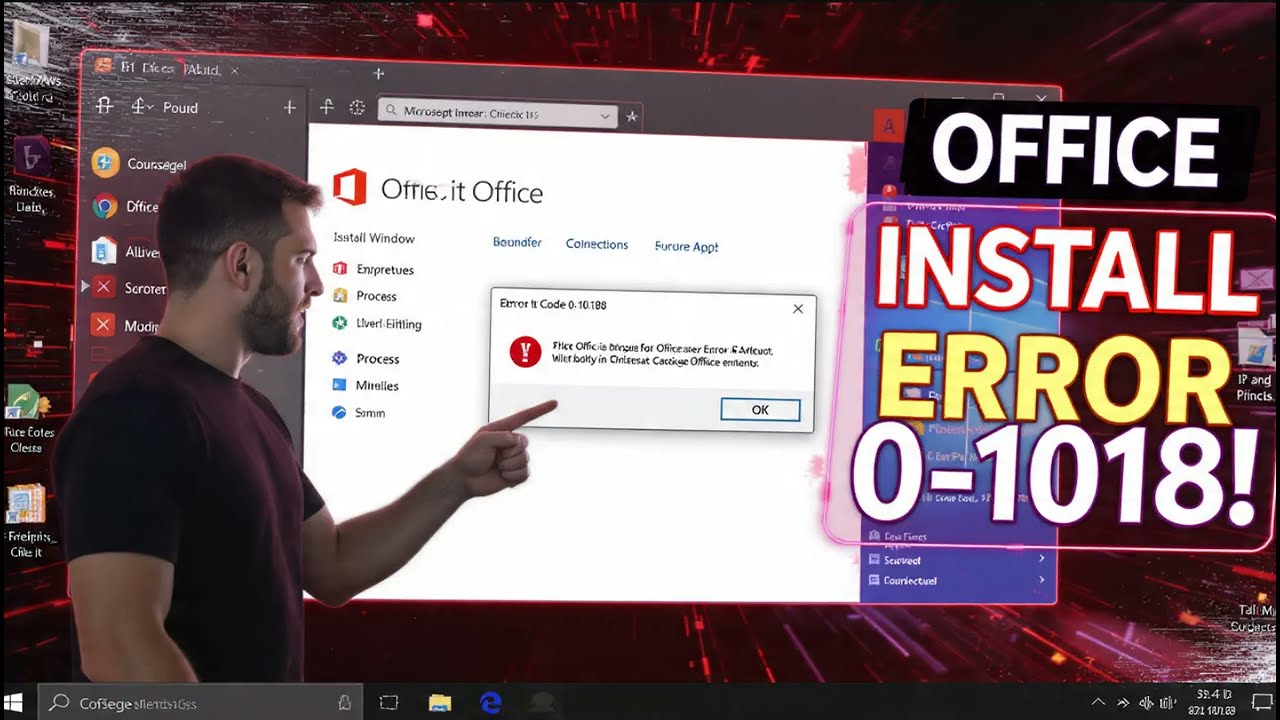This screenshot has width=1280, height=720.
Task: Open Task View from the taskbar
Action: 388,702
